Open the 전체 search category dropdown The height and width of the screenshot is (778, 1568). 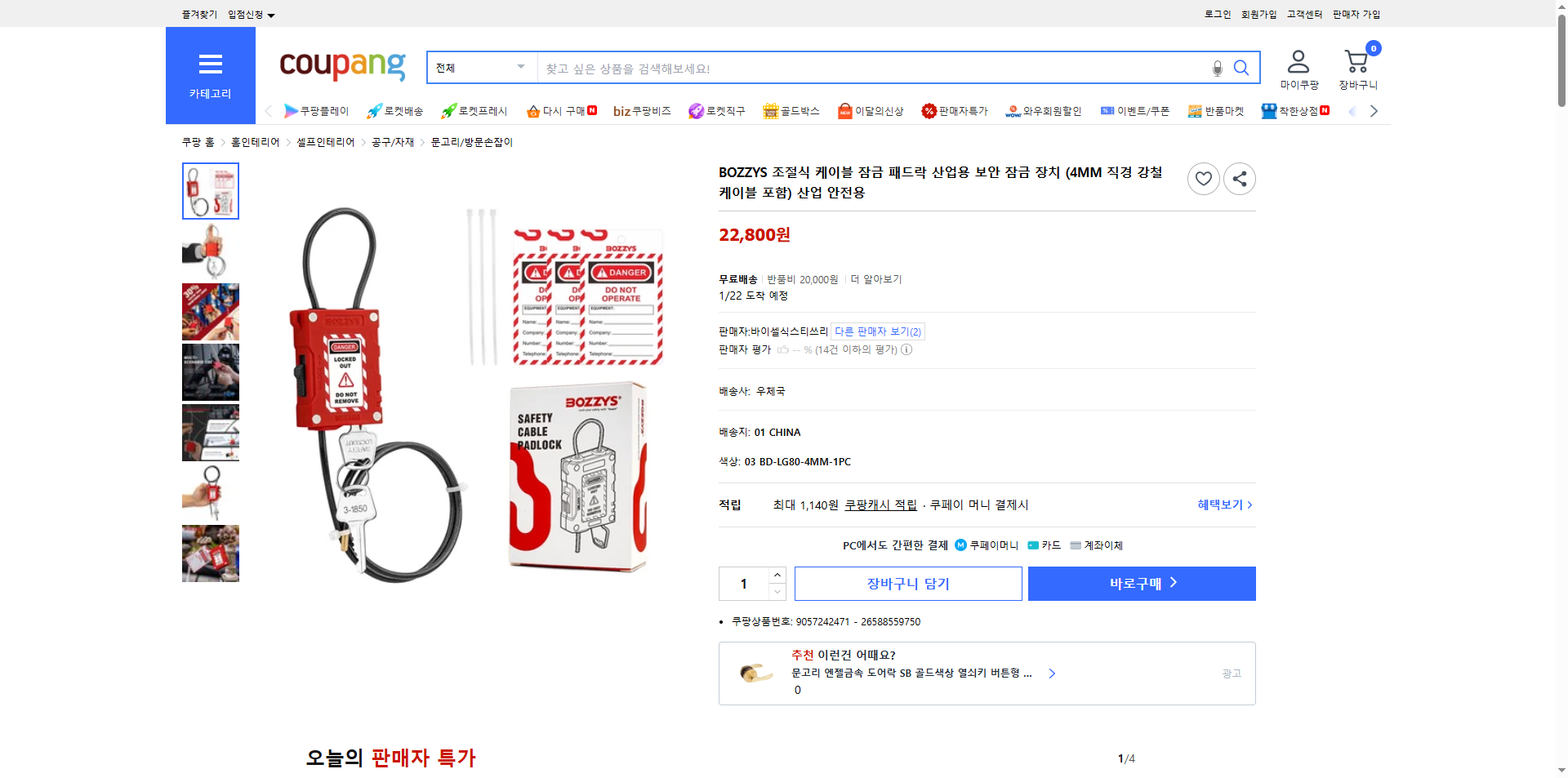(x=480, y=68)
